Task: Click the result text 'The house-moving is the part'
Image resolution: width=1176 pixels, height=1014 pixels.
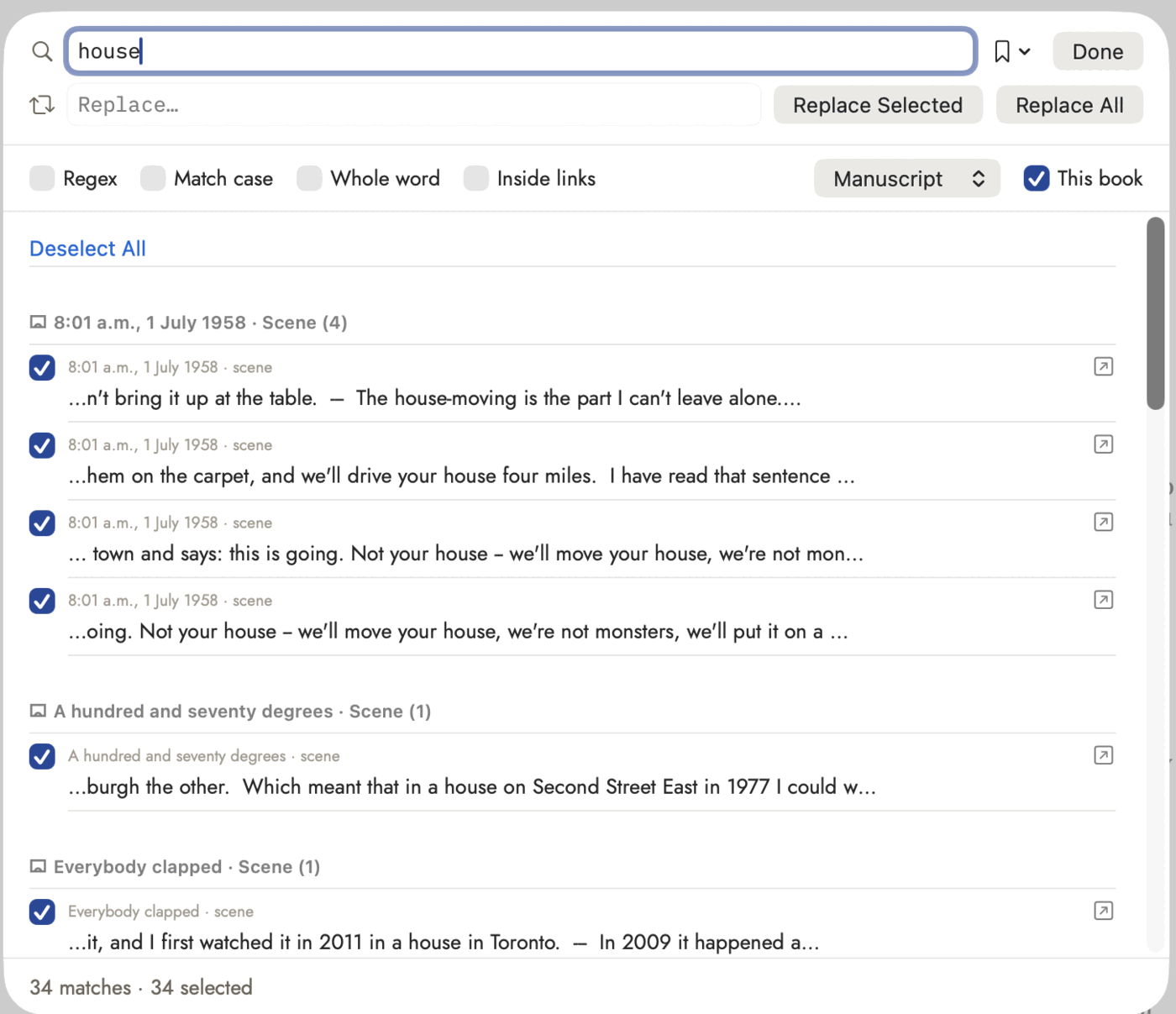Action: click(x=483, y=398)
